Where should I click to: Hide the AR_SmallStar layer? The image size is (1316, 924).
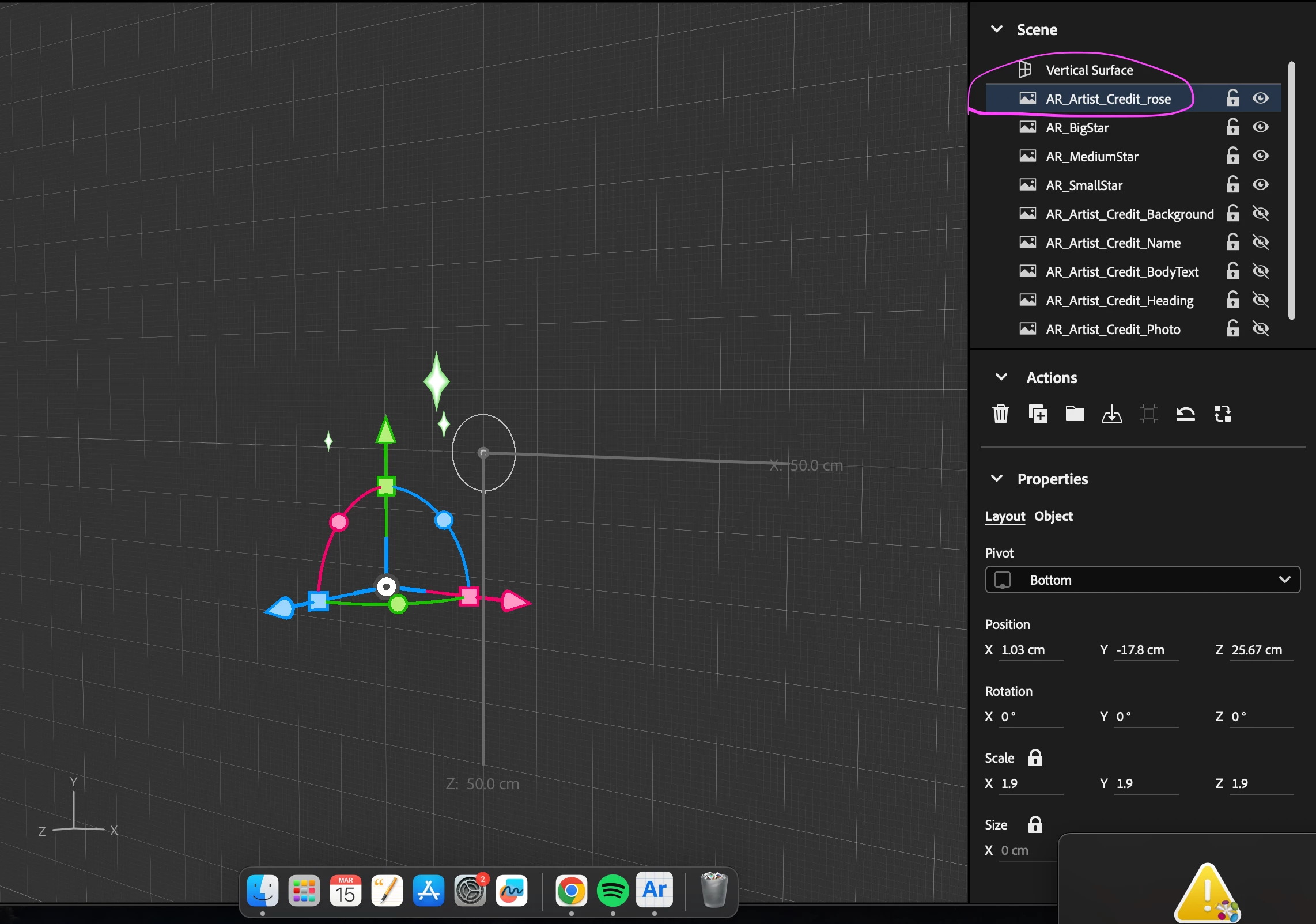(1261, 185)
